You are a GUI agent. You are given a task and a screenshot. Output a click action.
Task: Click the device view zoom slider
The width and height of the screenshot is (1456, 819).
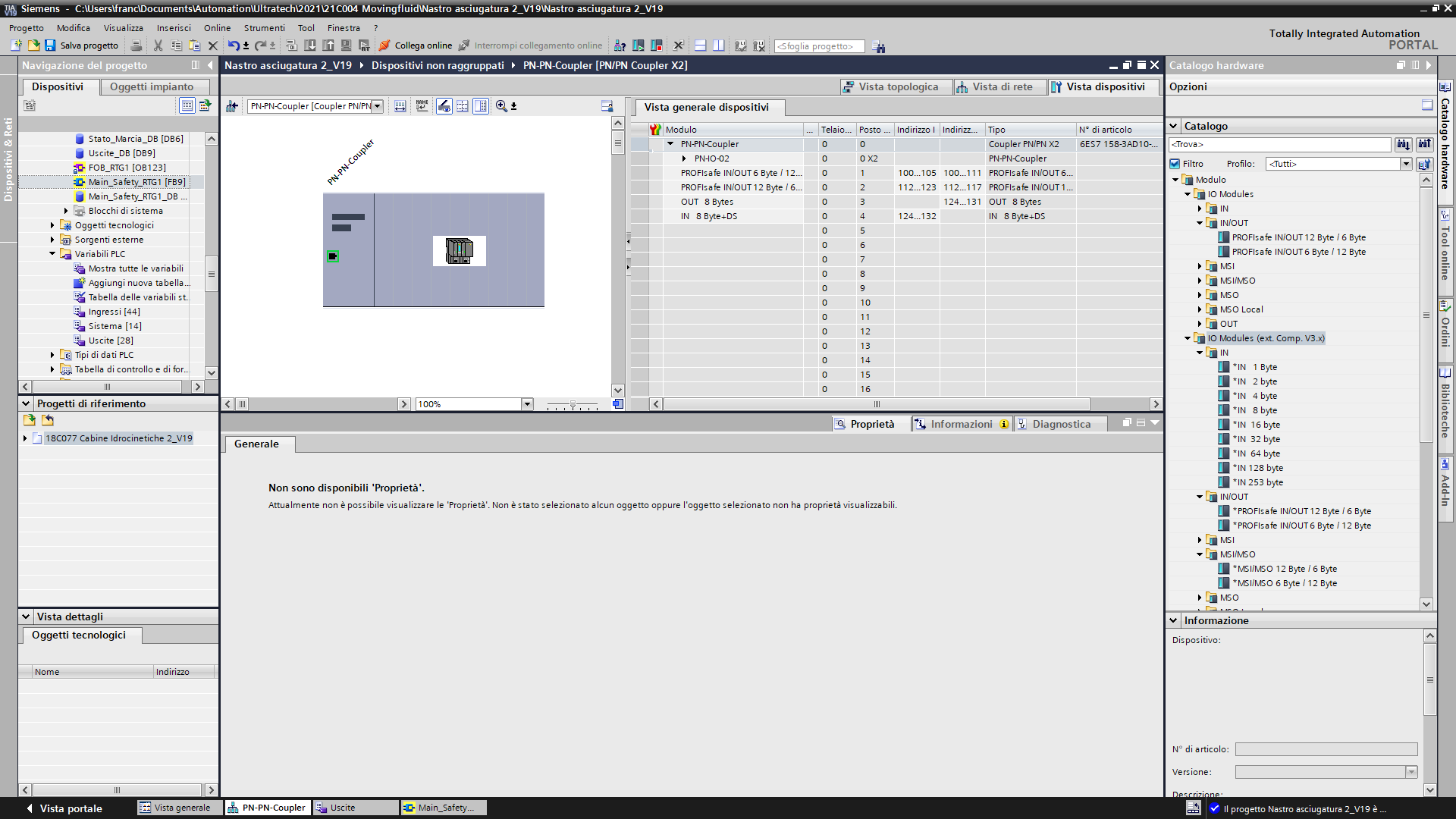coord(573,405)
